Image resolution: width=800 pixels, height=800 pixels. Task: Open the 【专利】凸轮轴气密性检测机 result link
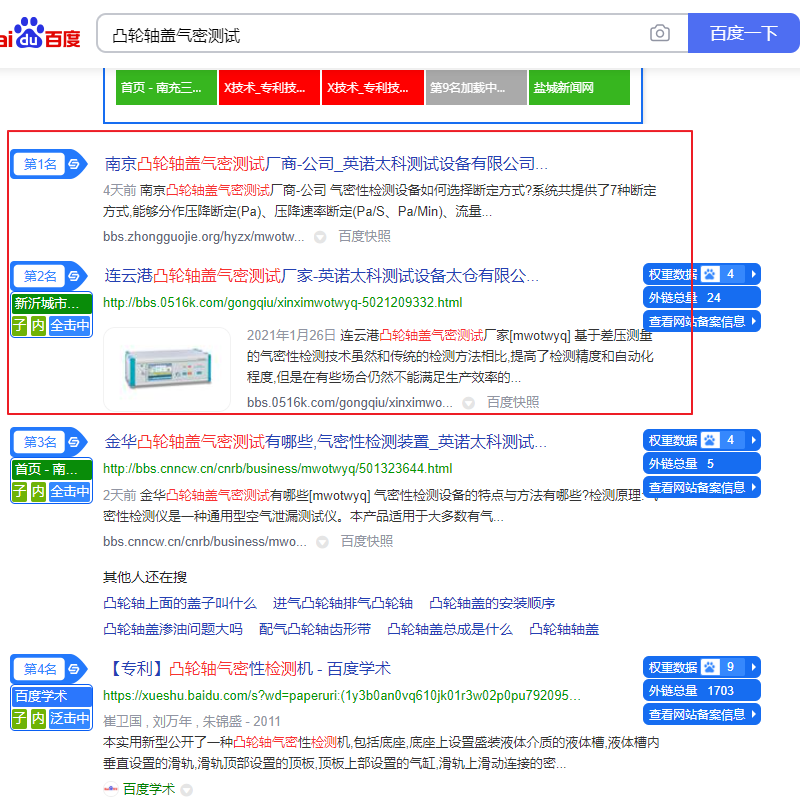pyautogui.click(x=247, y=668)
